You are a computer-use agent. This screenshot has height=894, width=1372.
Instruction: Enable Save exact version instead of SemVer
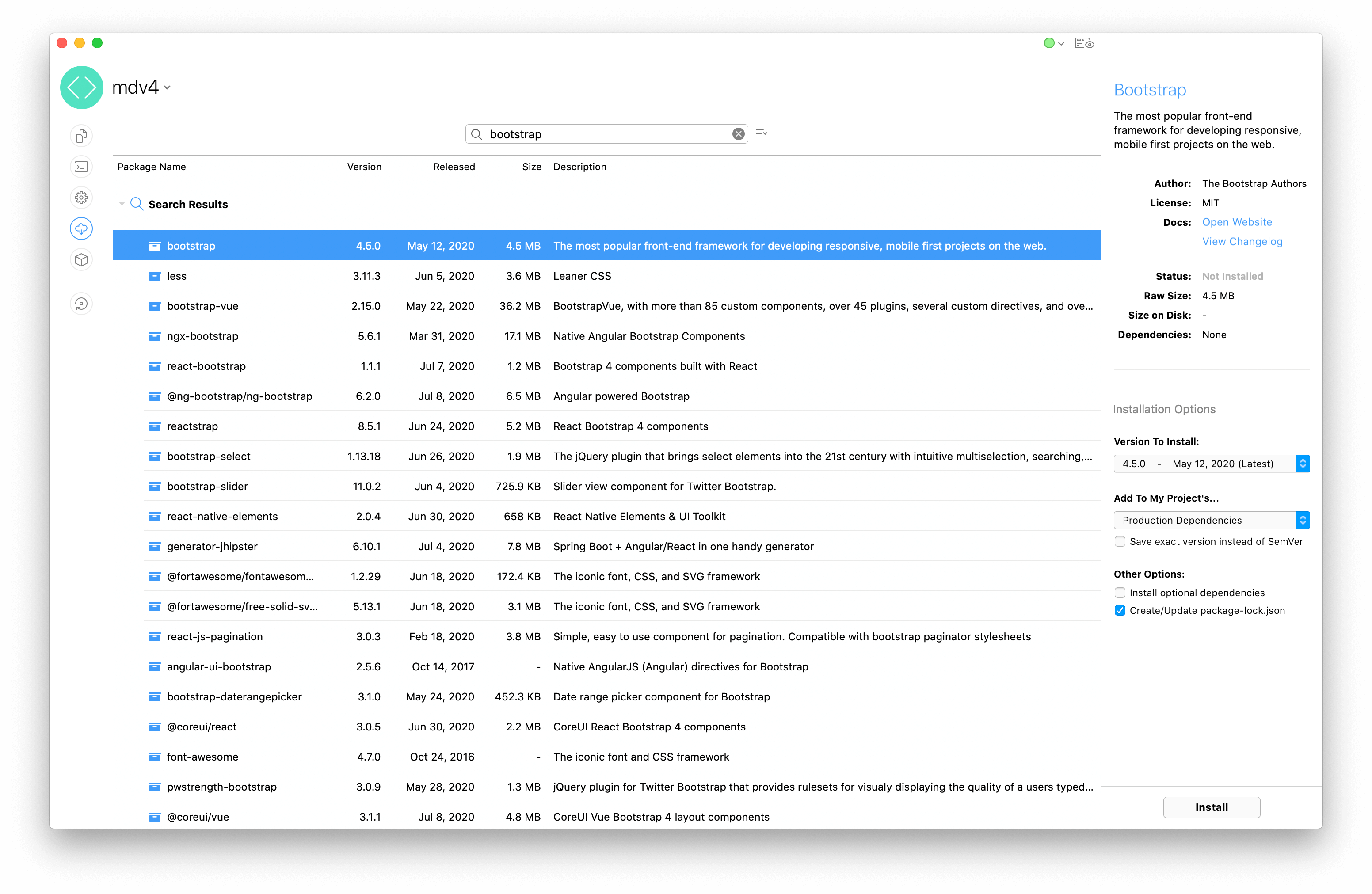click(x=1120, y=542)
